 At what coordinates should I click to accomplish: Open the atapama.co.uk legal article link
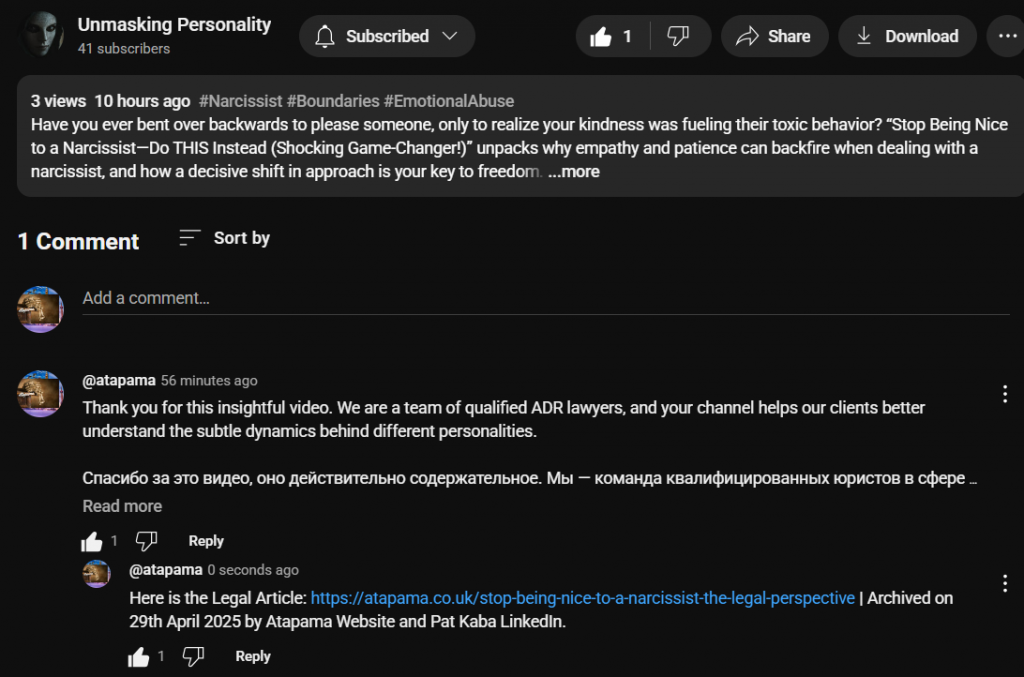[x=582, y=598]
